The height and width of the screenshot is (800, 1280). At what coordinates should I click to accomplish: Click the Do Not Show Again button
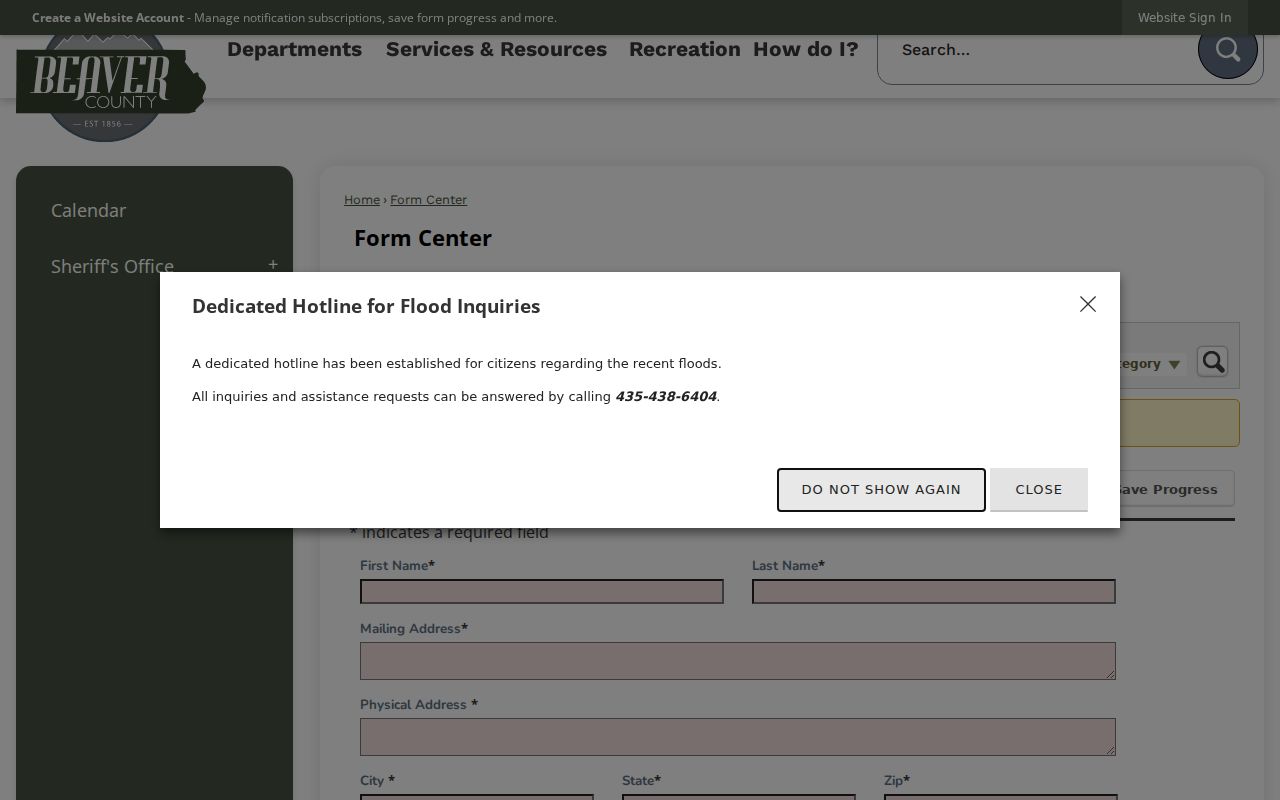point(881,490)
